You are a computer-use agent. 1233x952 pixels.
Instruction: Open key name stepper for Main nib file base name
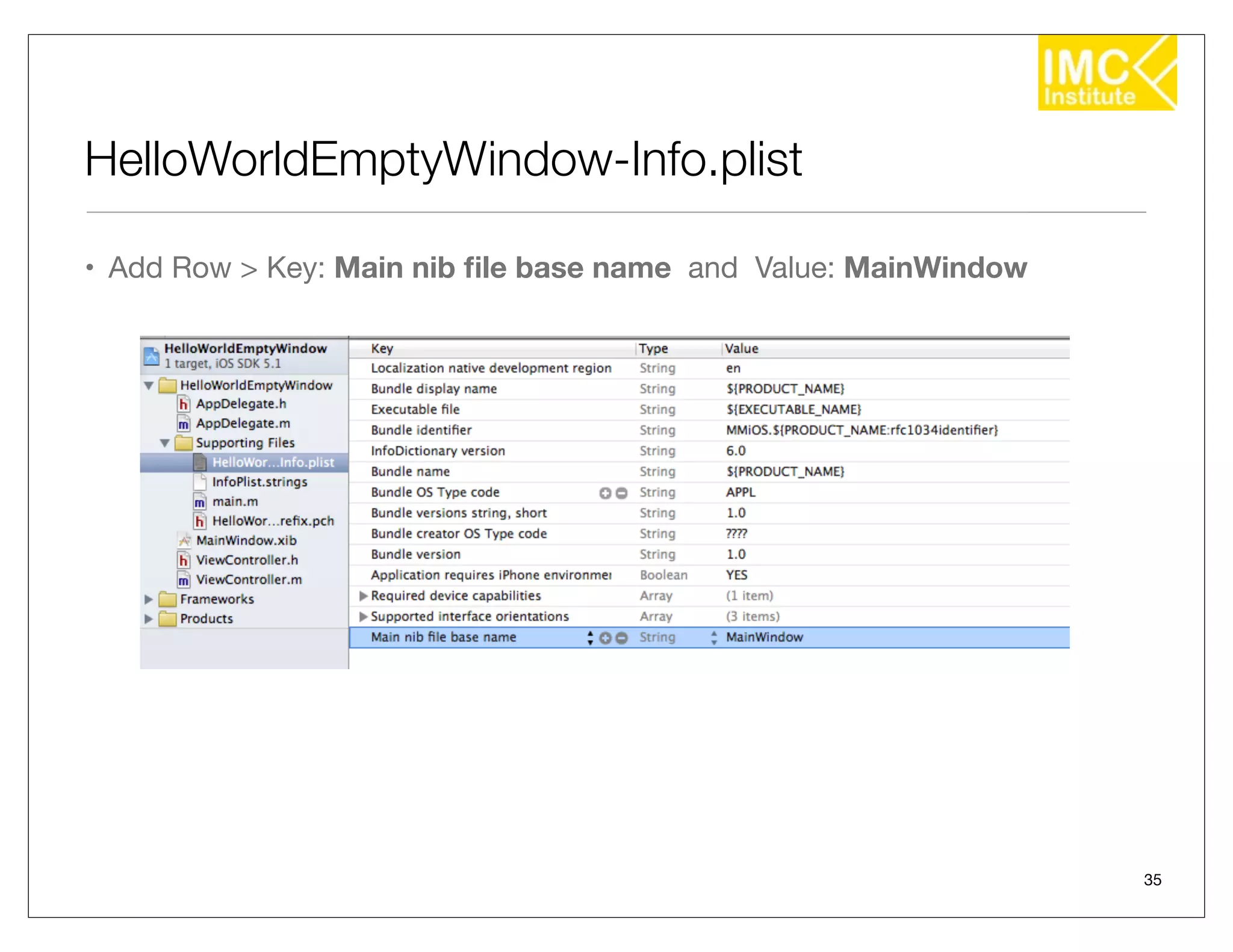[590, 638]
